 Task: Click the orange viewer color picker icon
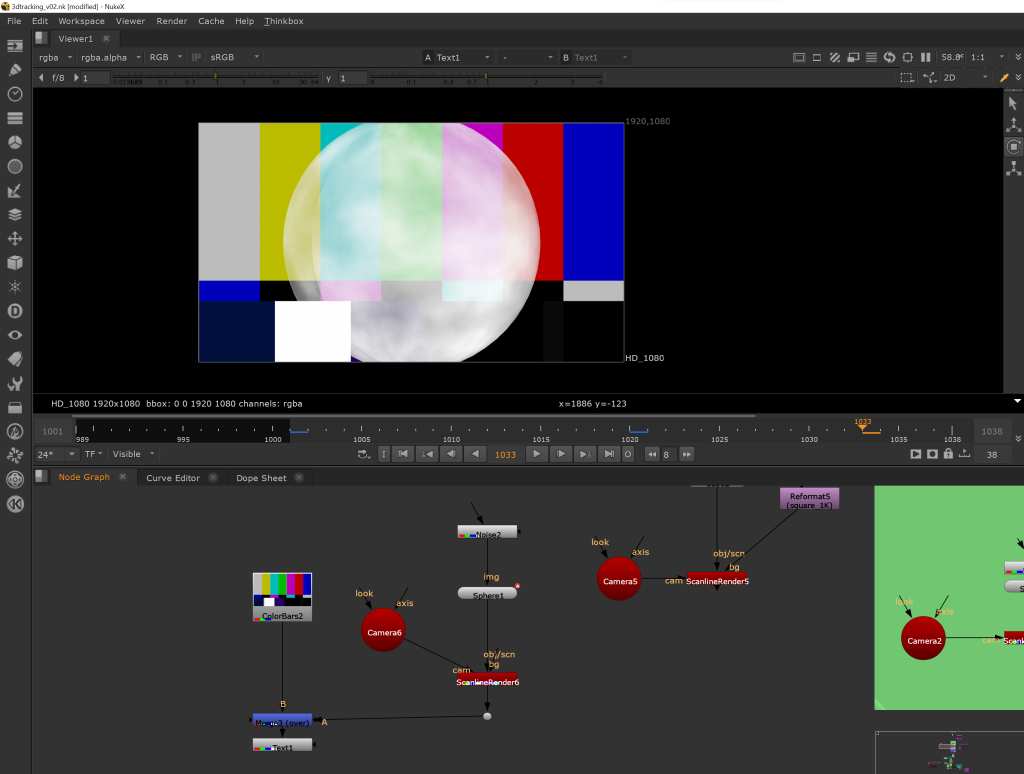[x=1004, y=78]
